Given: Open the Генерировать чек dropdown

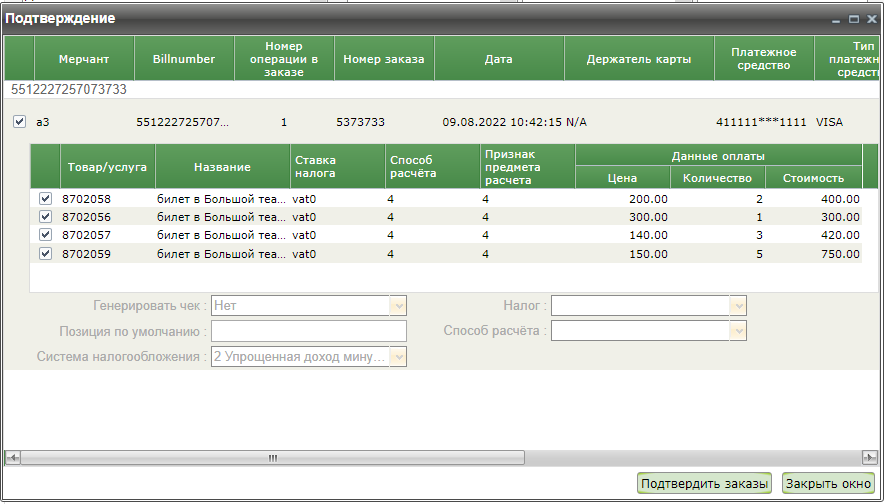Looking at the screenshot, I should [x=398, y=306].
